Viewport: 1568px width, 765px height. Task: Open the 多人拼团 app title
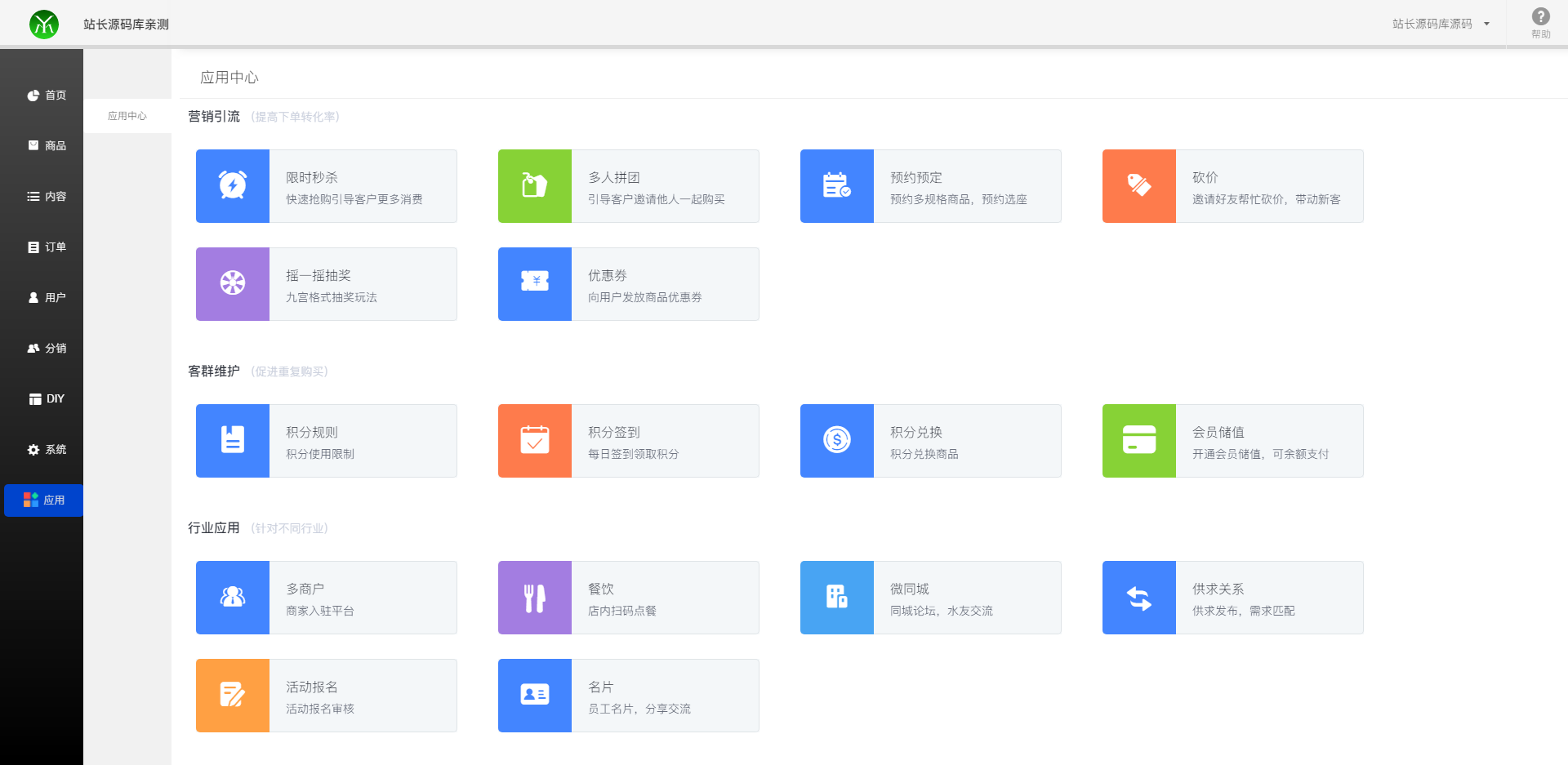click(614, 178)
